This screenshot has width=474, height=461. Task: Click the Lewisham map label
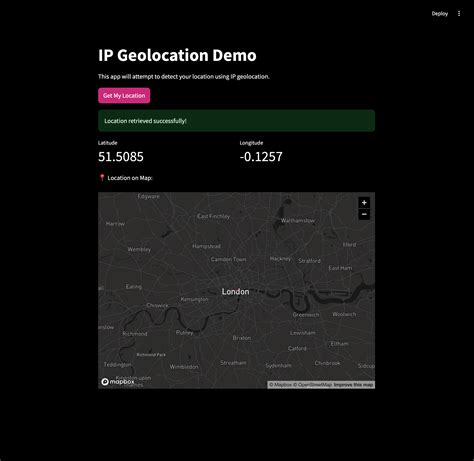click(302, 333)
